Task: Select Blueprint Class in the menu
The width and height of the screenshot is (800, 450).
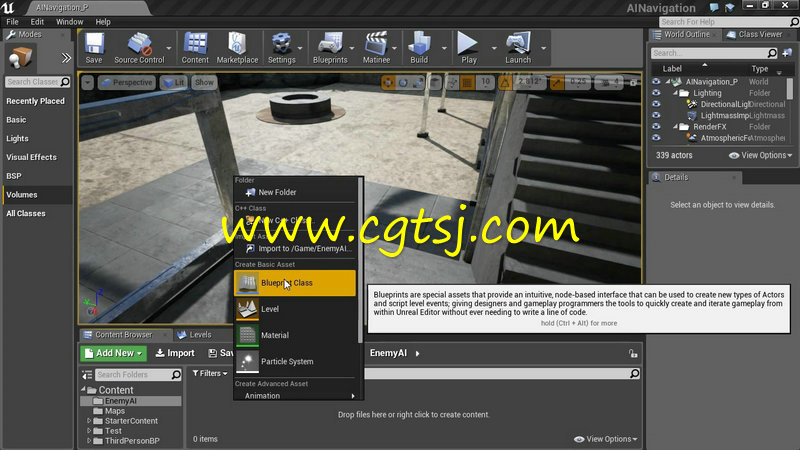Action: (x=295, y=283)
